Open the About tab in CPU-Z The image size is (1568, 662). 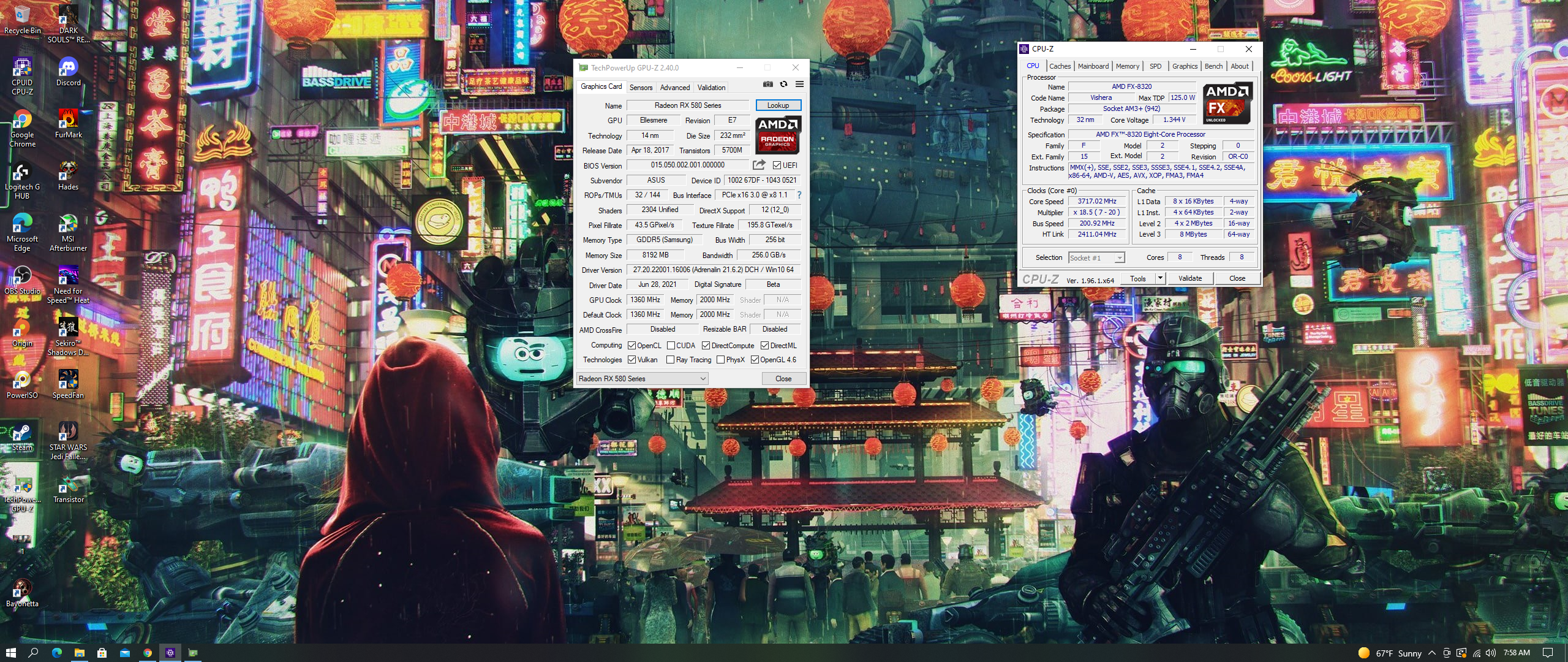(1240, 66)
